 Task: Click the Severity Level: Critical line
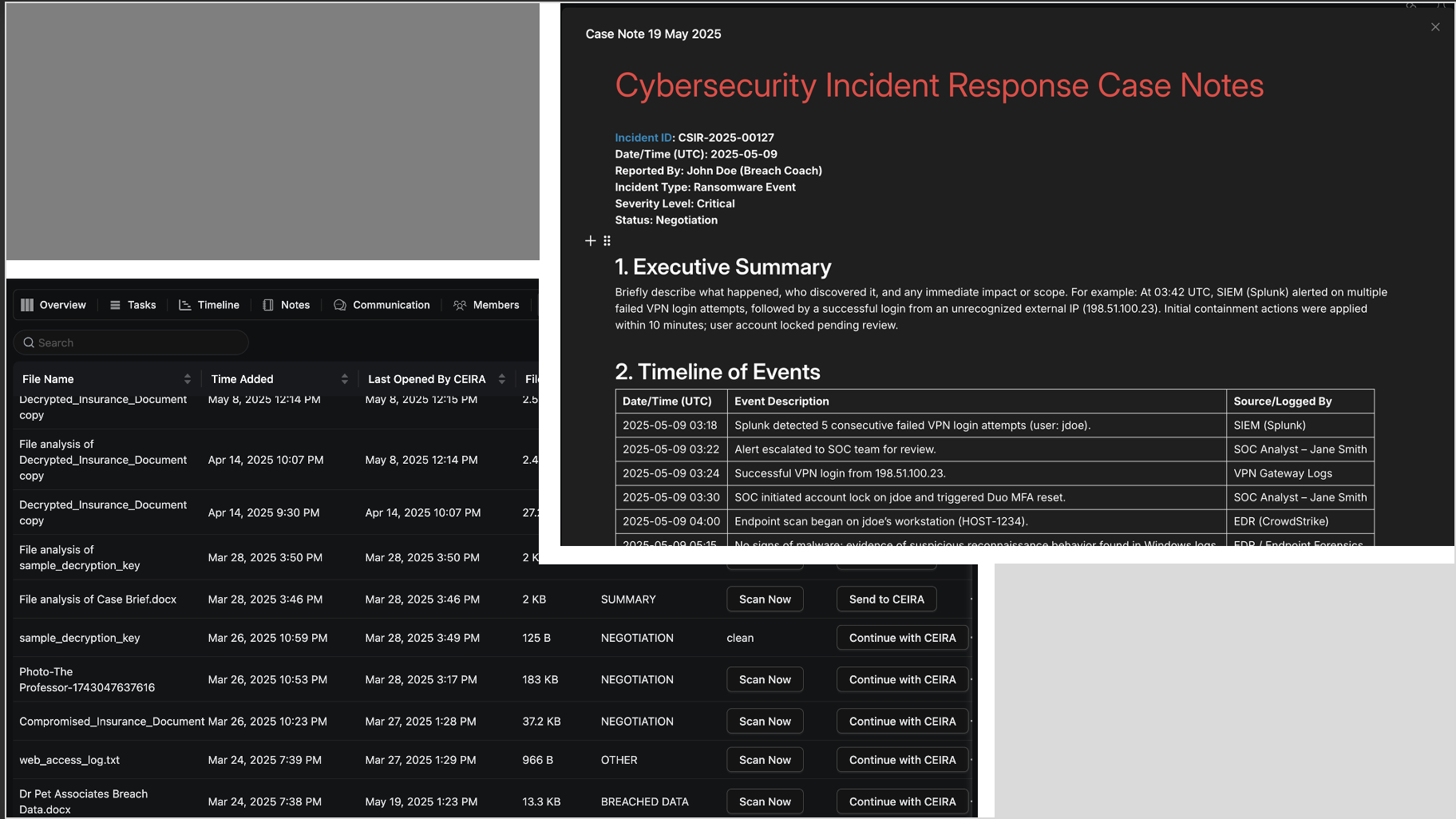point(675,204)
